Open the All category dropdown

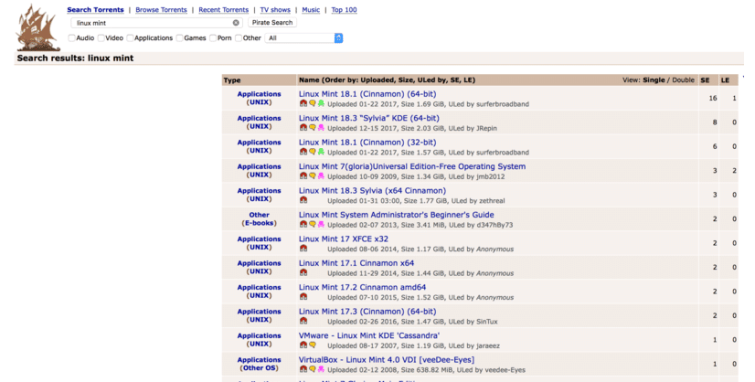(x=304, y=38)
